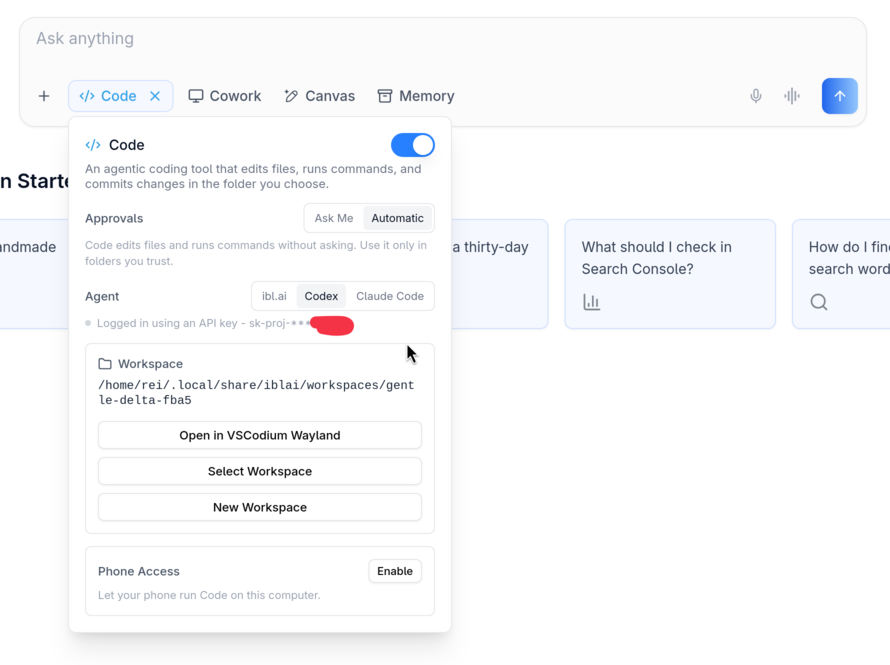
Task: Open the Canvas mode
Action: 320,96
